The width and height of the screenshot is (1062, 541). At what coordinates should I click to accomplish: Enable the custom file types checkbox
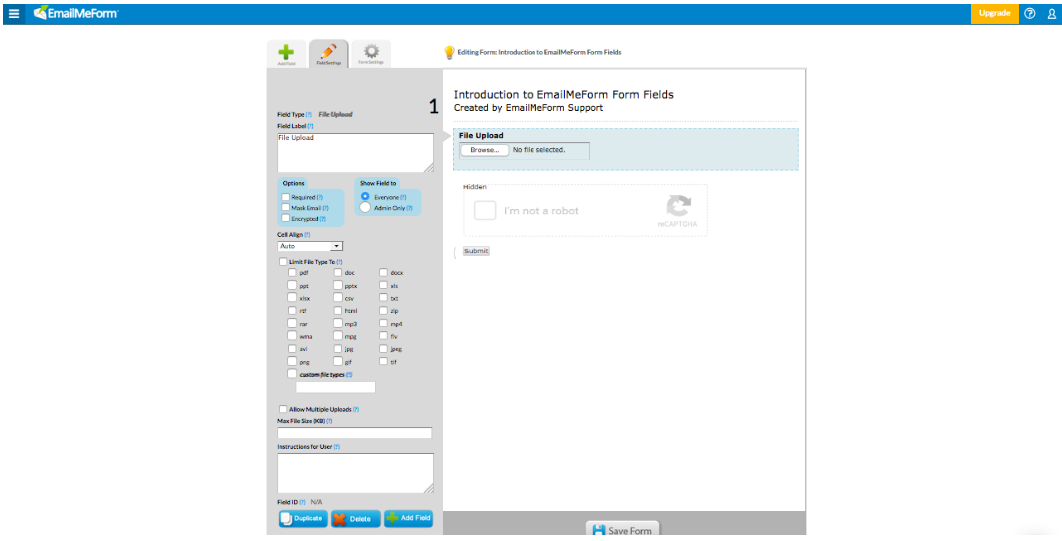292,373
